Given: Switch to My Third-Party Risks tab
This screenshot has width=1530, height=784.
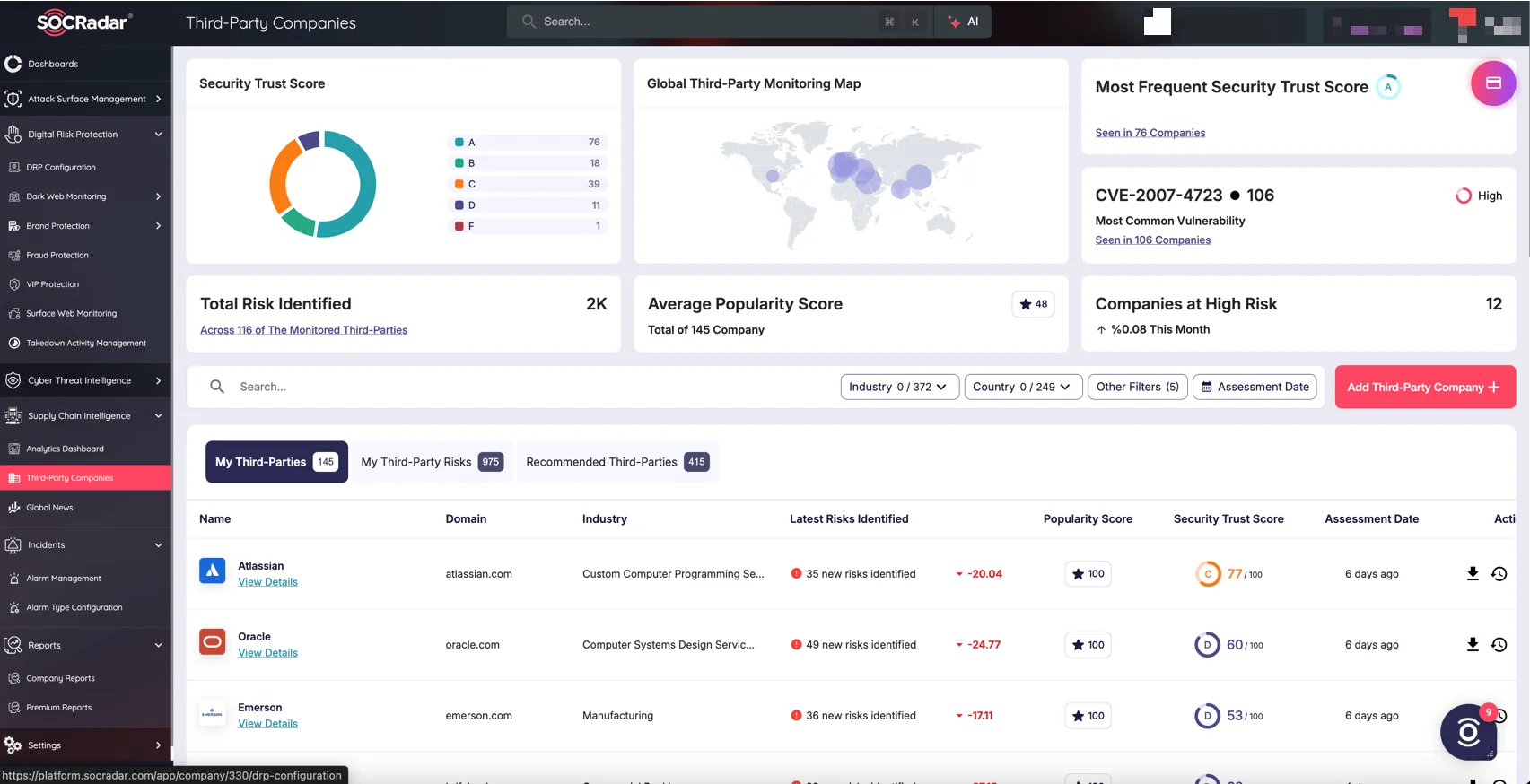Looking at the screenshot, I should [x=432, y=462].
